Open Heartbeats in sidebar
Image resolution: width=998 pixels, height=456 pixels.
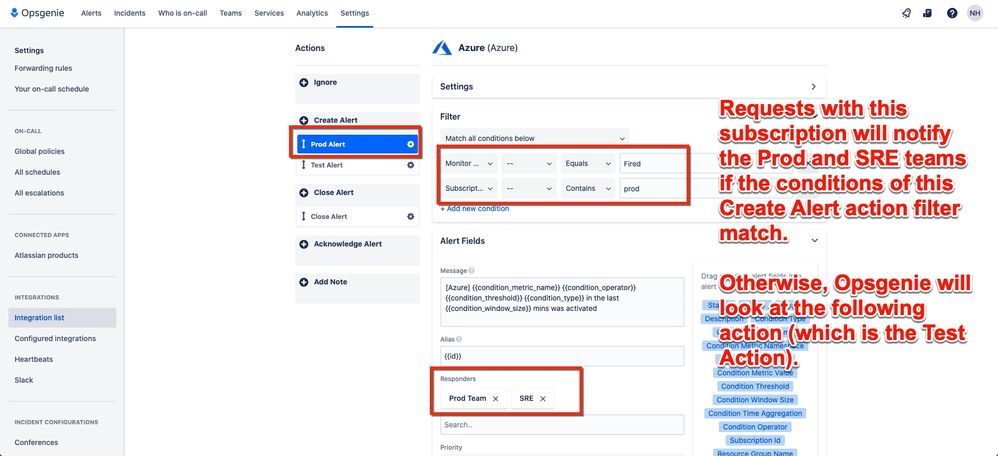click(x=34, y=359)
